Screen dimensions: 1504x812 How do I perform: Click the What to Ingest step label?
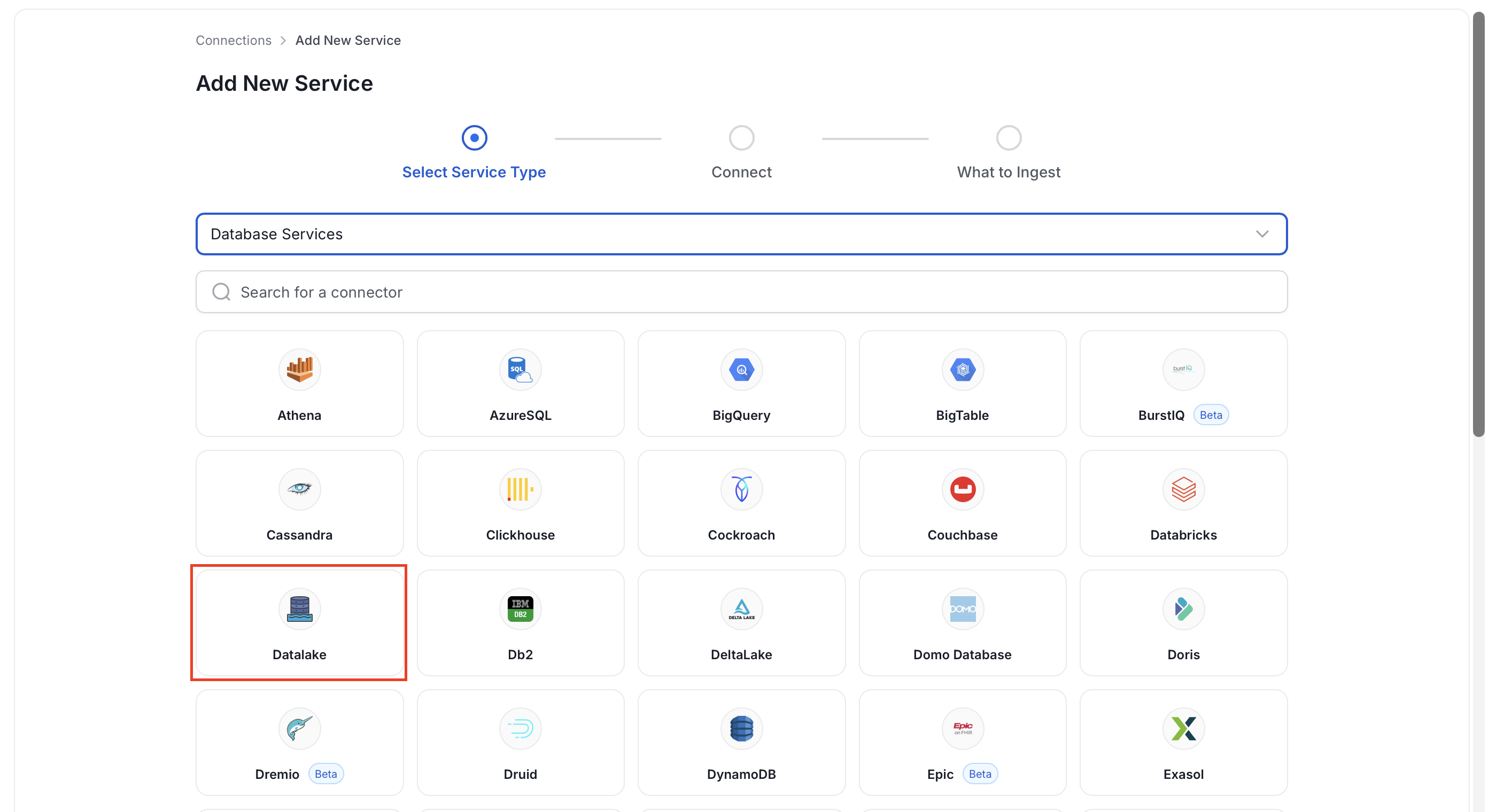[1009, 172]
